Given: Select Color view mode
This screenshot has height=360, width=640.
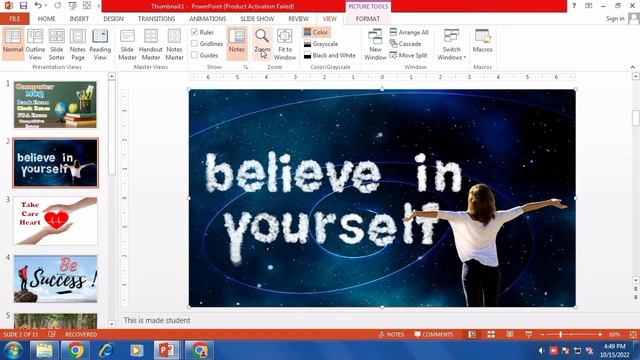Looking at the screenshot, I should [x=316, y=32].
